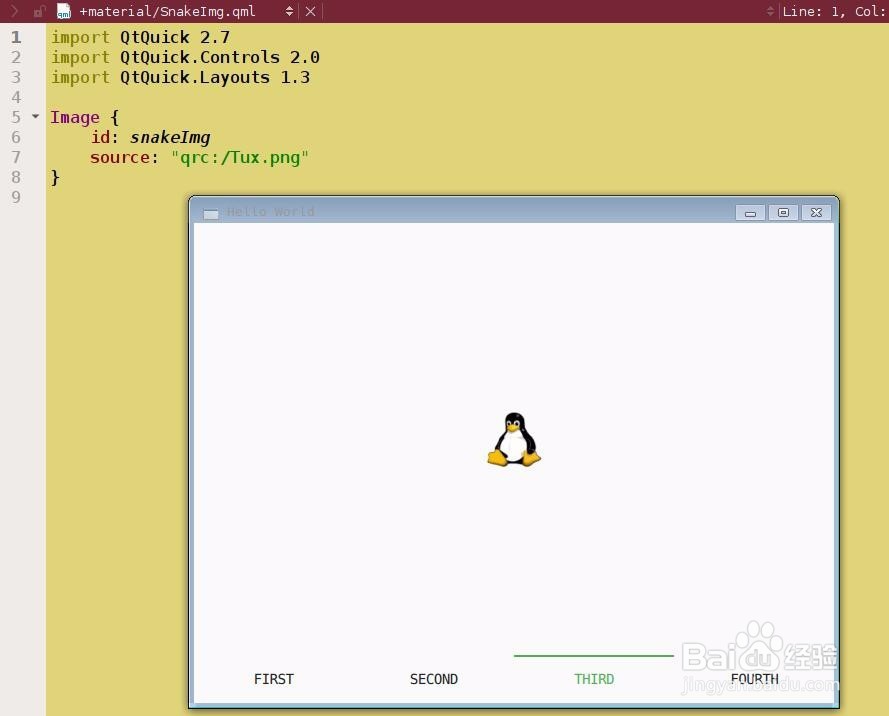
Task: Minimize the Hello World window
Action: pyautogui.click(x=750, y=213)
